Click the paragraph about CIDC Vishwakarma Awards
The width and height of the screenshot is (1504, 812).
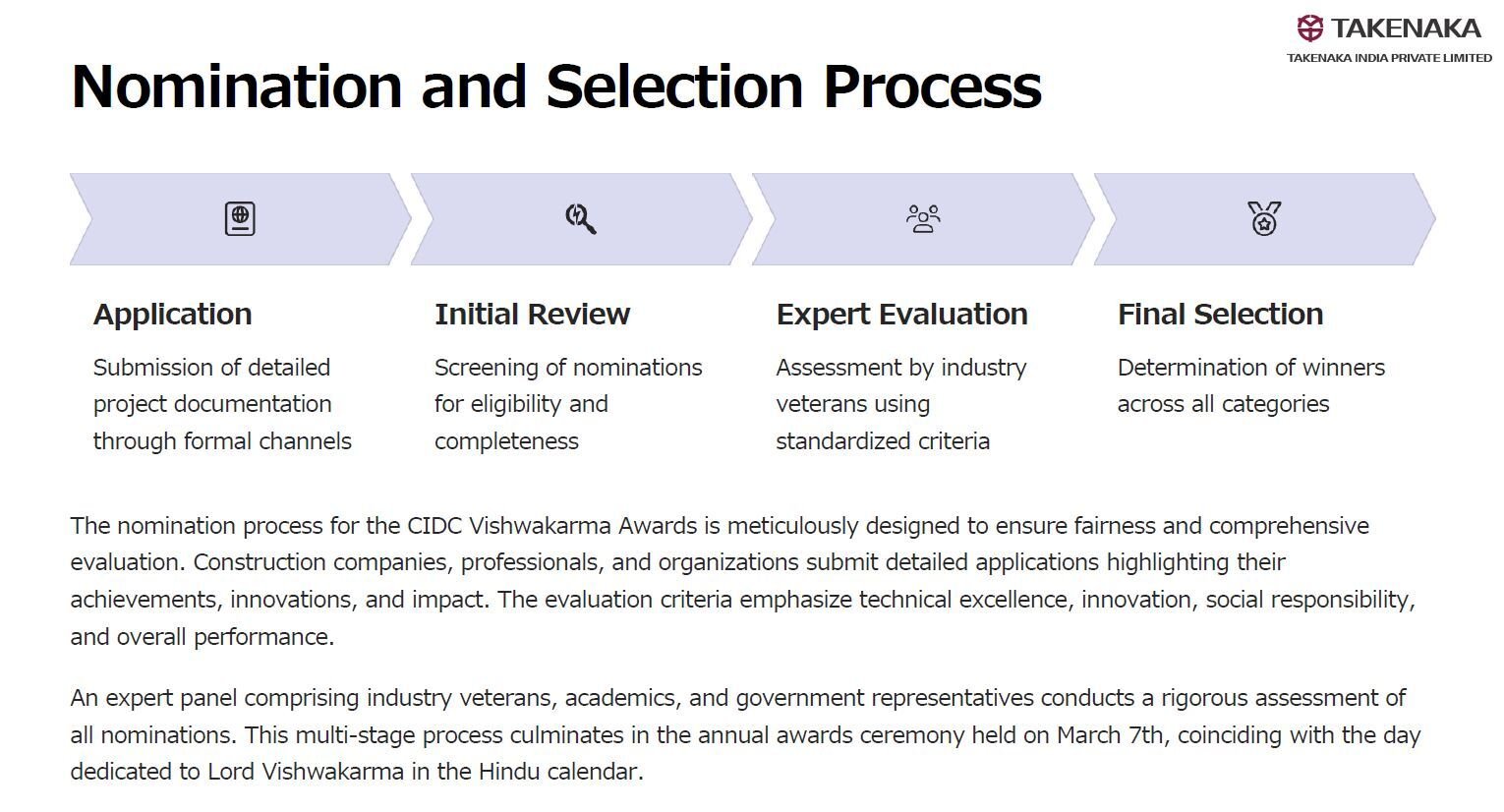(742, 581)
